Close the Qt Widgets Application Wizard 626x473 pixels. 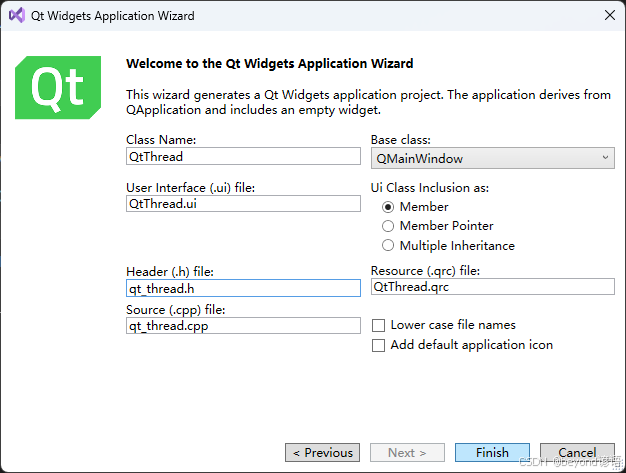pyautogui.click(x=610, y=15)
